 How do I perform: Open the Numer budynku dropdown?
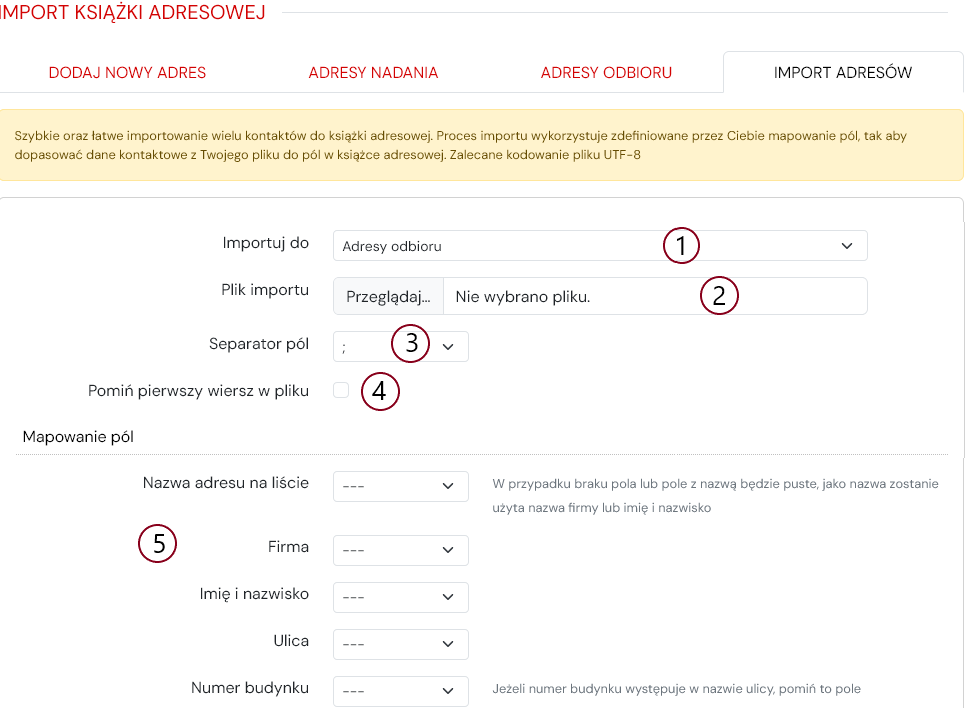[400, 691]
